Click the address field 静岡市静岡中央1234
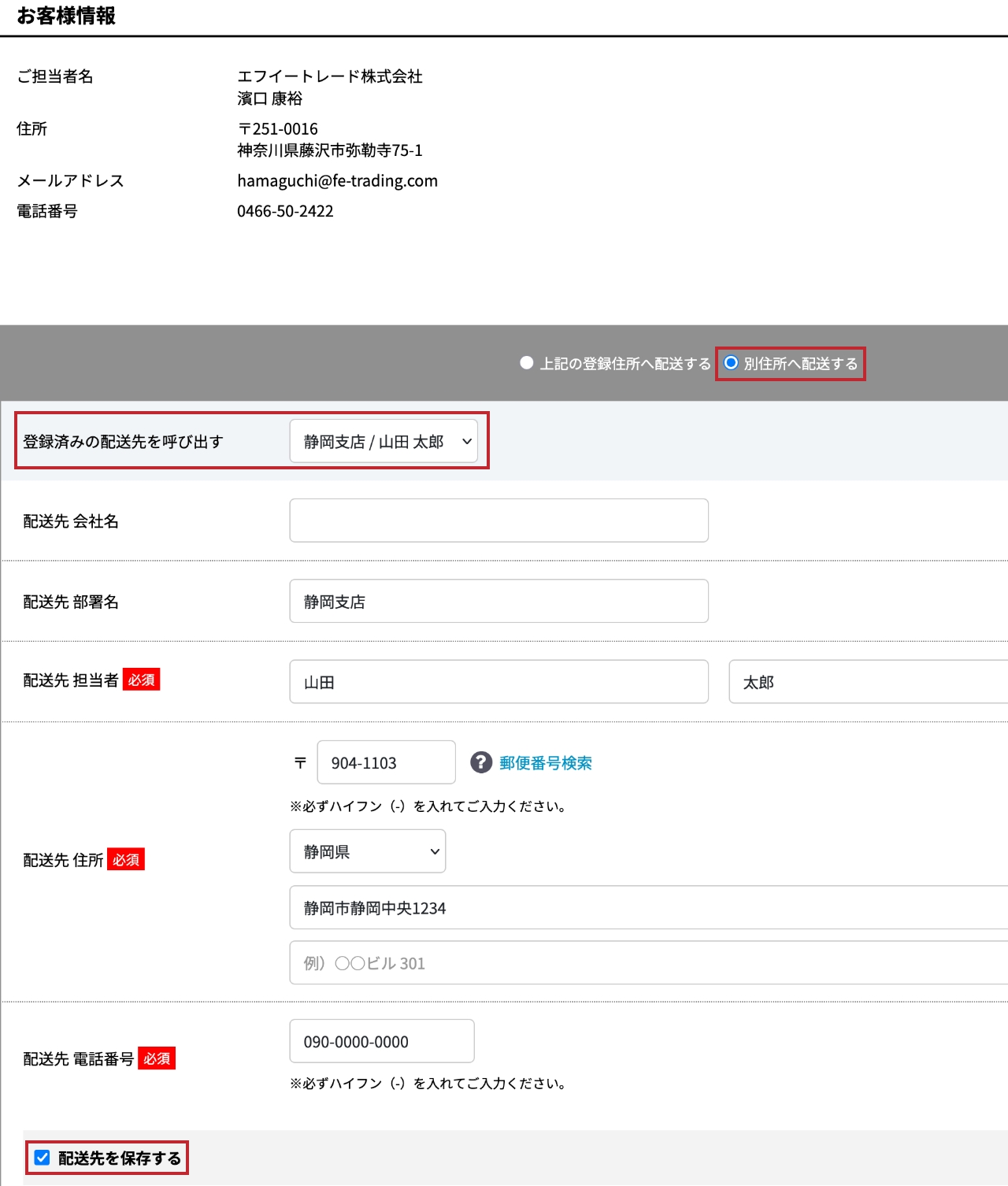Image resolution: width=1008 pixels, height=1186 pixels. click(x=647, y=908)
